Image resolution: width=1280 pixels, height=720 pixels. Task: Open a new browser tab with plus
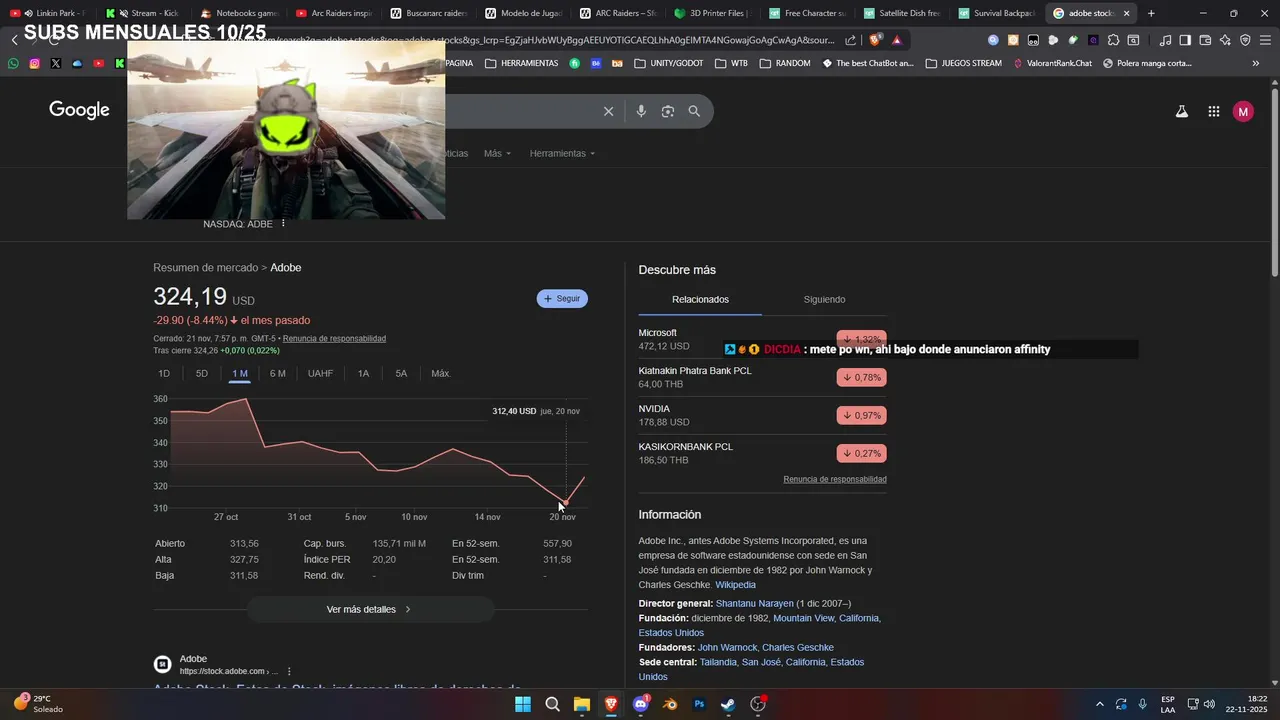1151,13
